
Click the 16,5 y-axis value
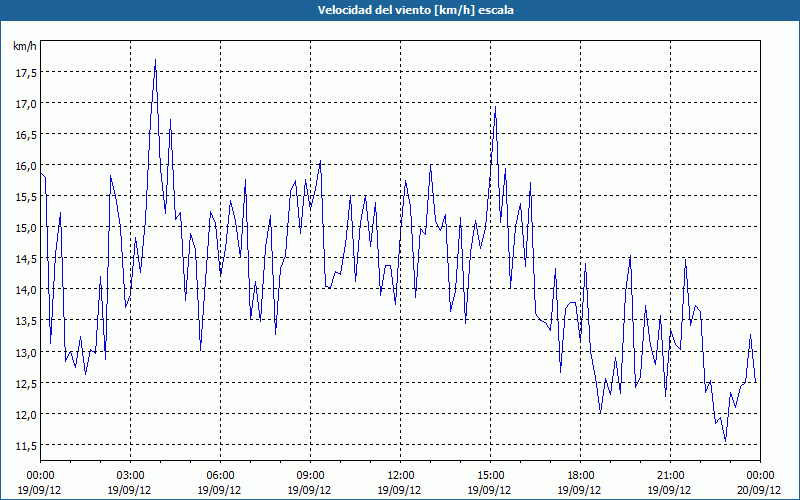click(x=27, y=135)
